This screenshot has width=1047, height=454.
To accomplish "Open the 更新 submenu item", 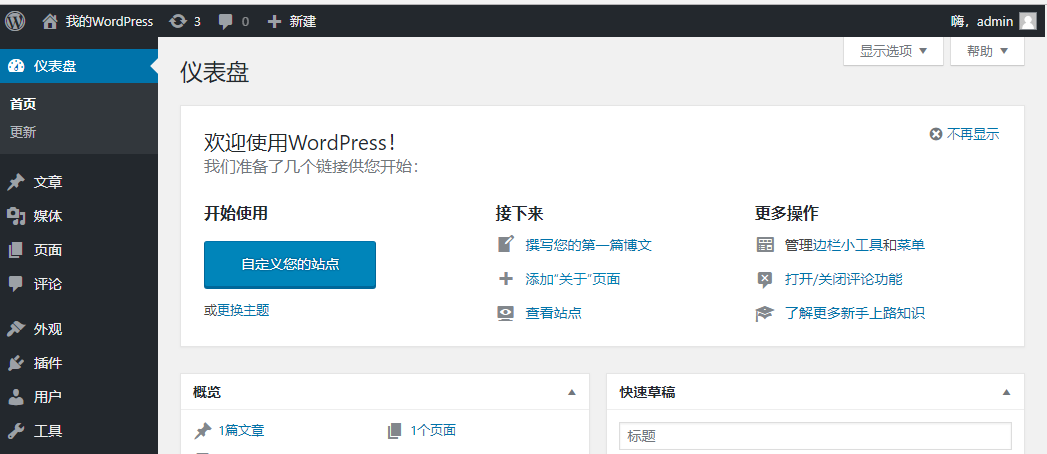I will pos(23,132).
